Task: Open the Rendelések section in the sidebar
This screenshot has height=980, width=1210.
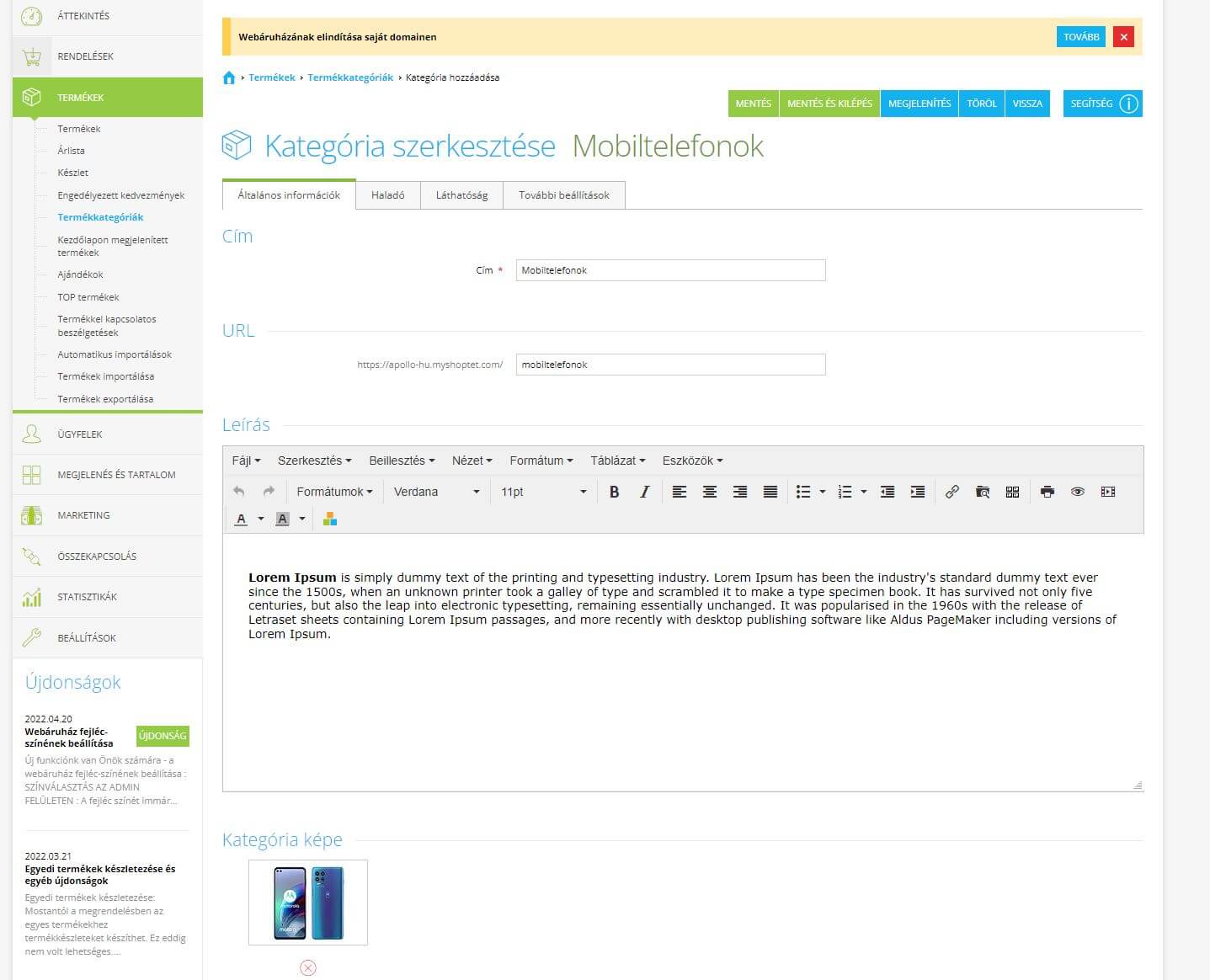Action: click(108, 56)
